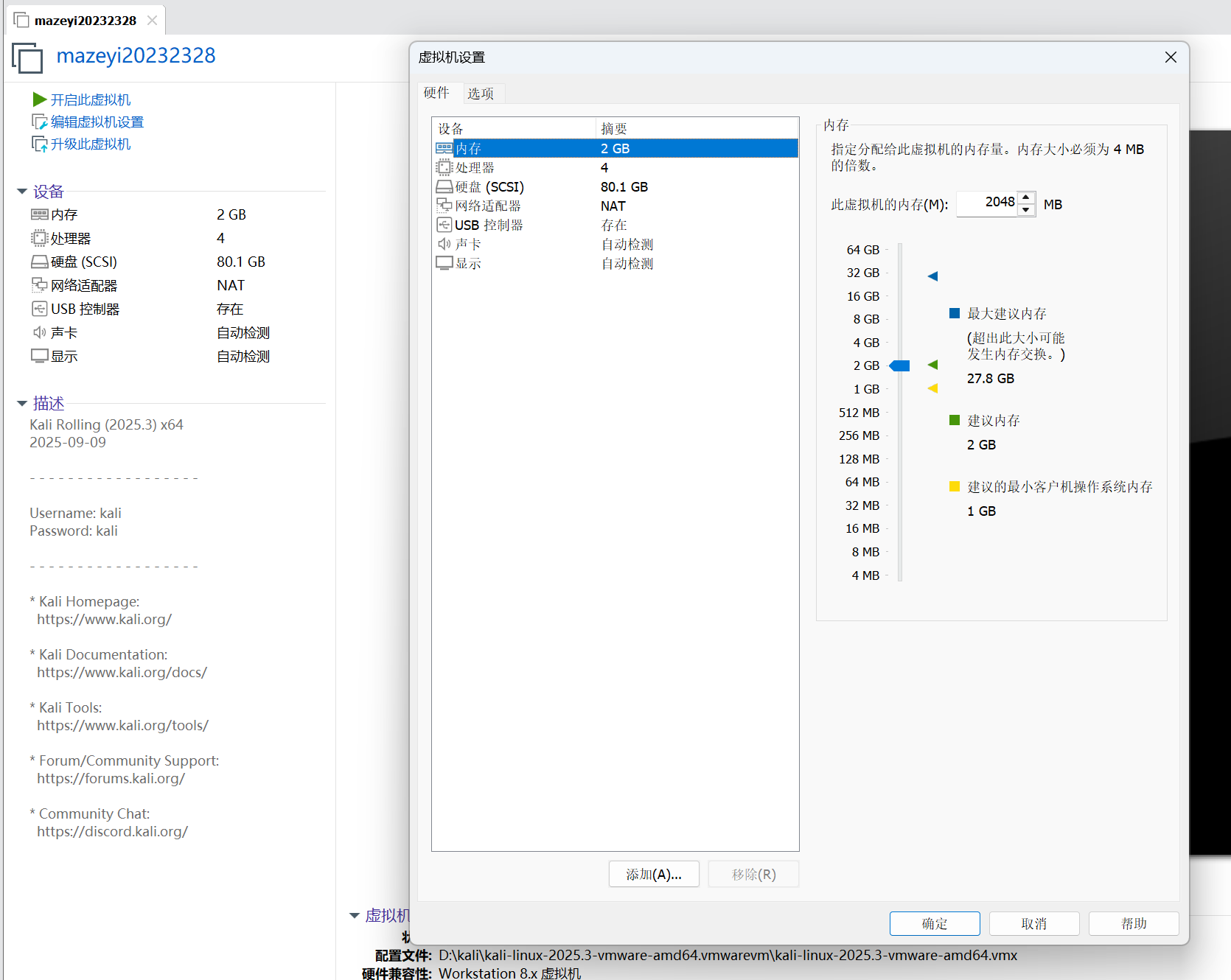The height and width of the screenshot is (980, 1231).
Task: Click the display icon in settings hardware list
Action: pyautogui.click(x=444, y=263)
